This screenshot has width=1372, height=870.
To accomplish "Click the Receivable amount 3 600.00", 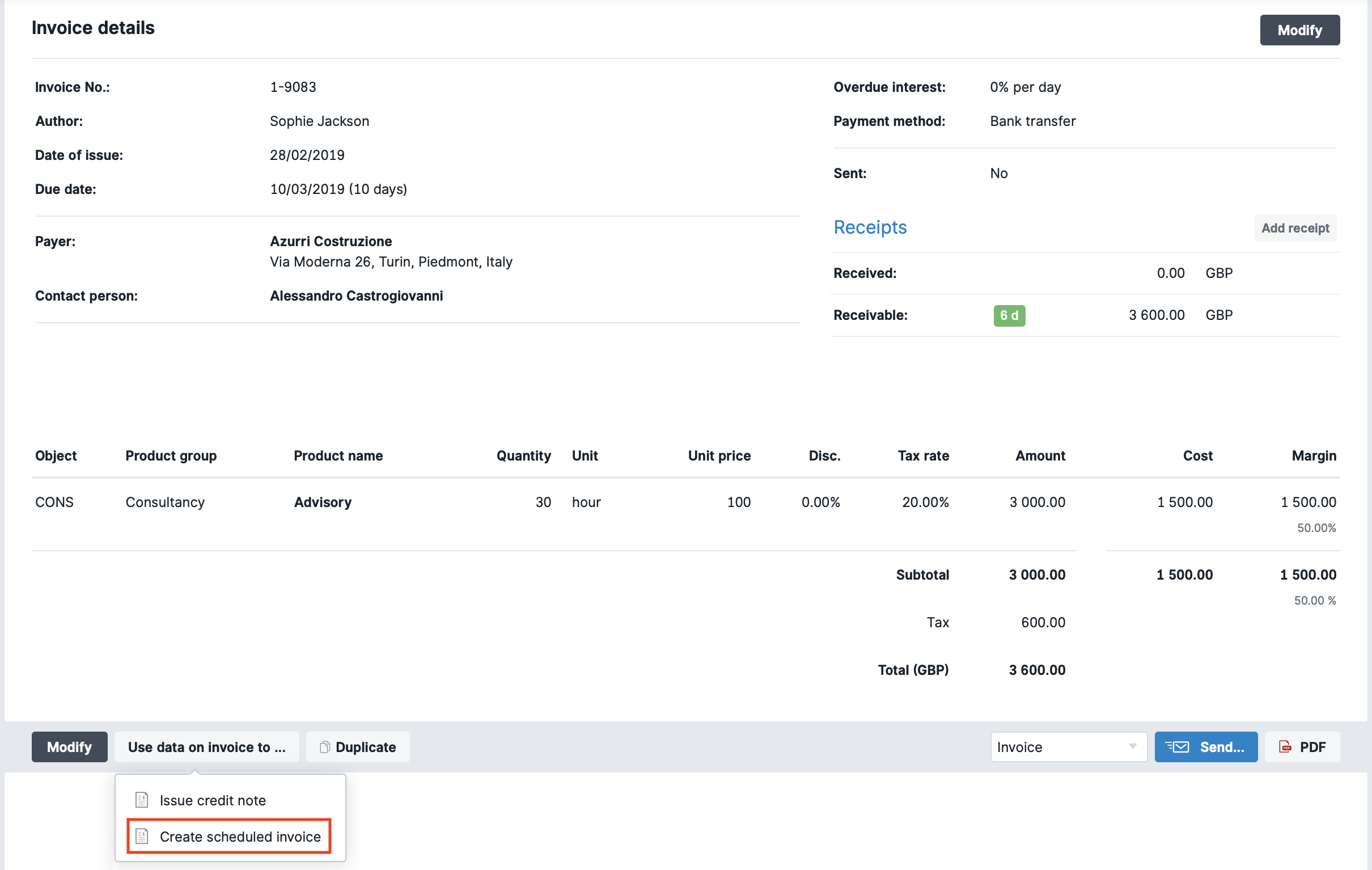I will 1157,315.
